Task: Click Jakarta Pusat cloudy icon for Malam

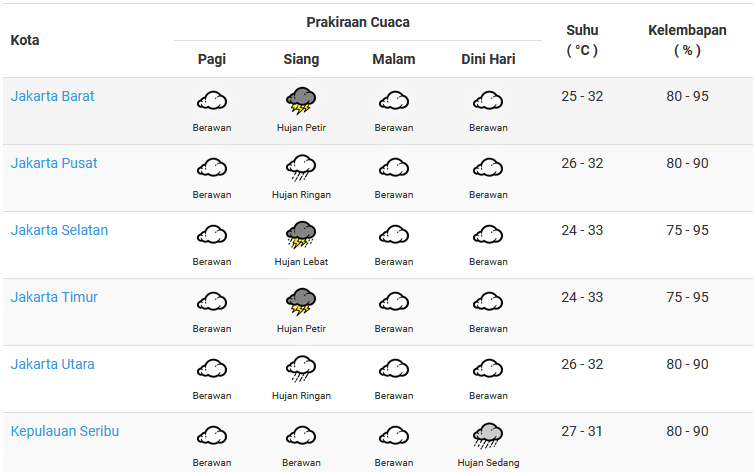Action: (394, 168)
